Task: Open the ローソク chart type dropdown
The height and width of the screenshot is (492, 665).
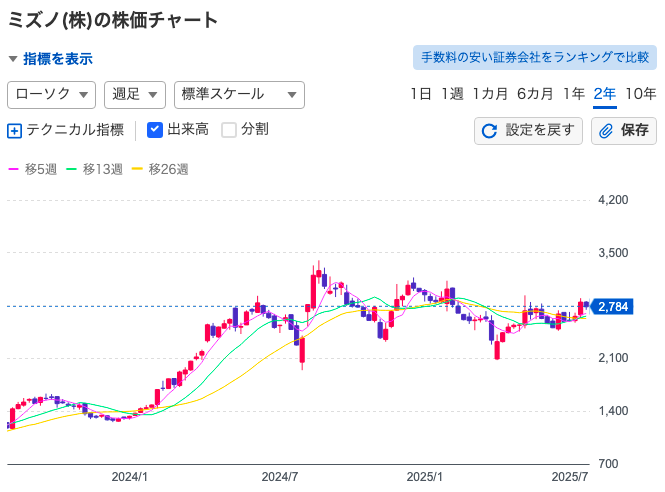Action: point(51,95)
